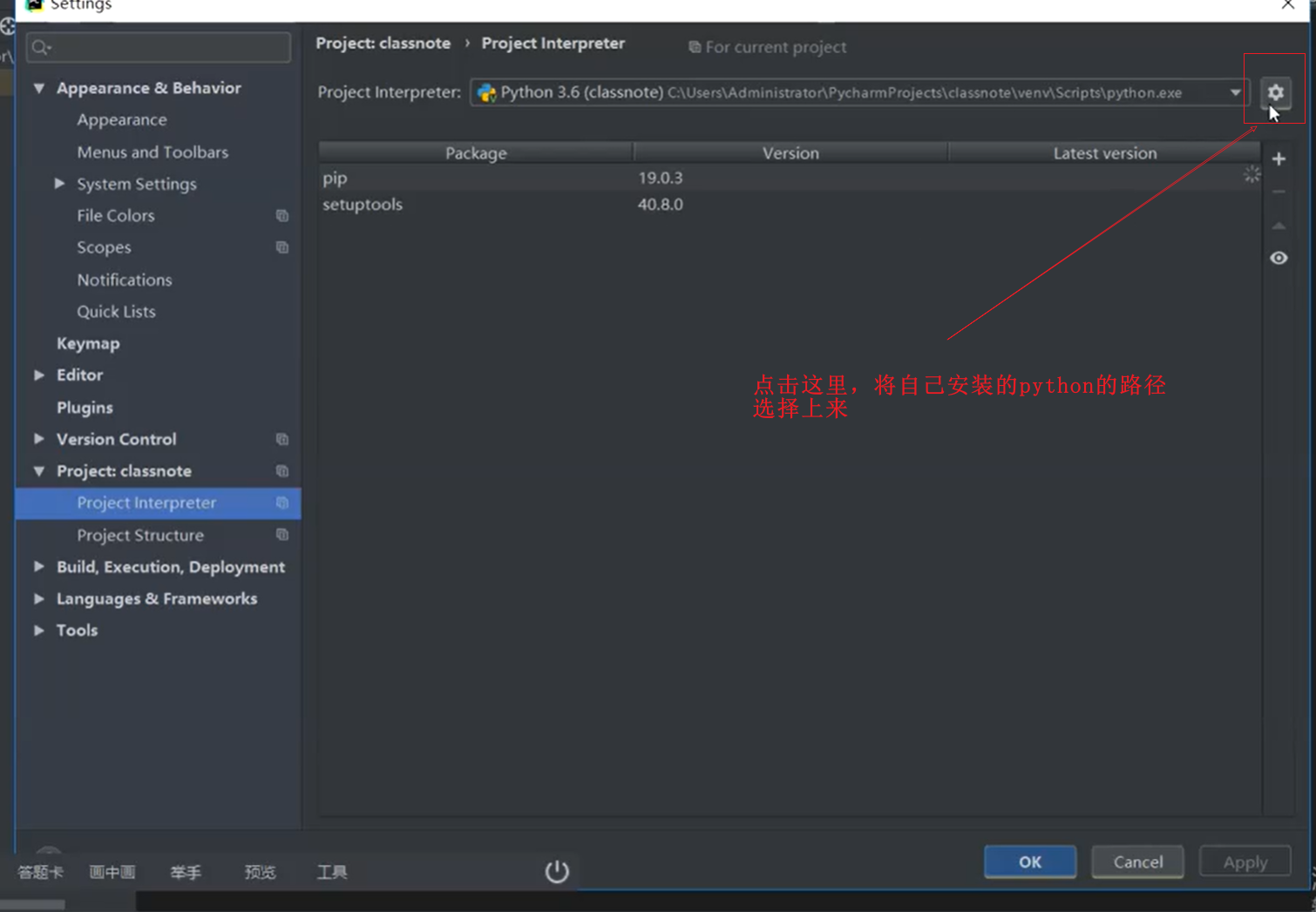1316x912 pixels.
Task: Add a package with the plus icon
Action: click(x=1279, y=159)
